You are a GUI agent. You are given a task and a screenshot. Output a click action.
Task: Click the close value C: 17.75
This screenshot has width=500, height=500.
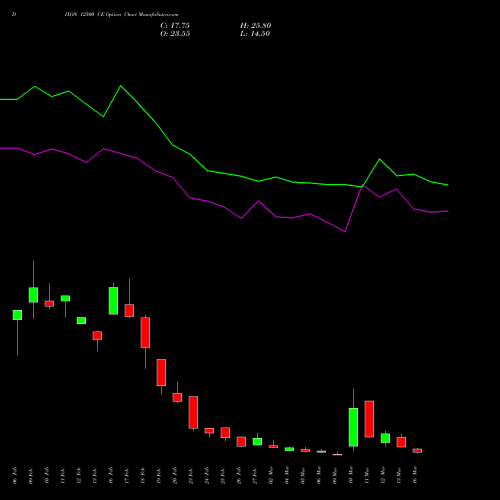point(175,26)
